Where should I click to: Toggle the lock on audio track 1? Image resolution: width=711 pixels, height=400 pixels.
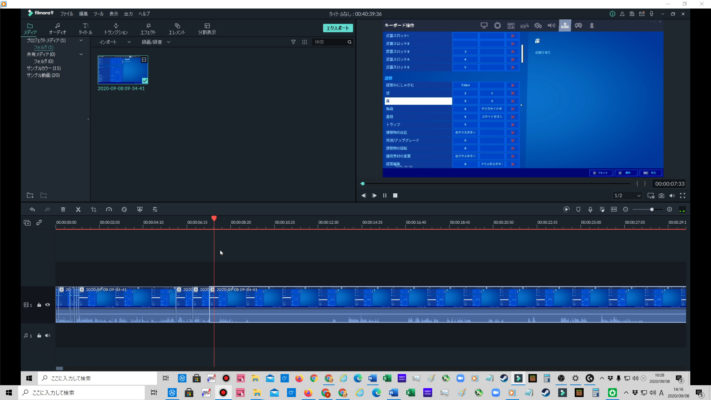pyautogui.click(x=39, y=336)
